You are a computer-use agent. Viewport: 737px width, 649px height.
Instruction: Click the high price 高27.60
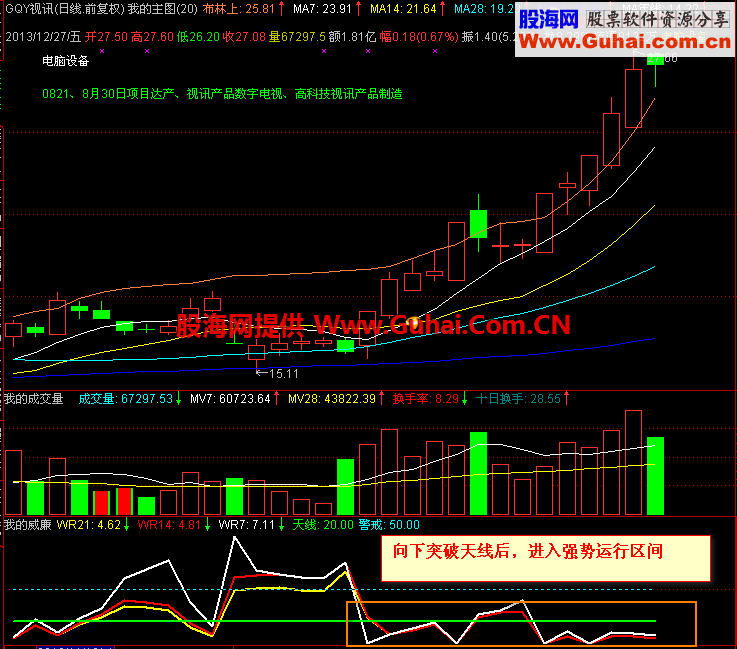point(152,37)
